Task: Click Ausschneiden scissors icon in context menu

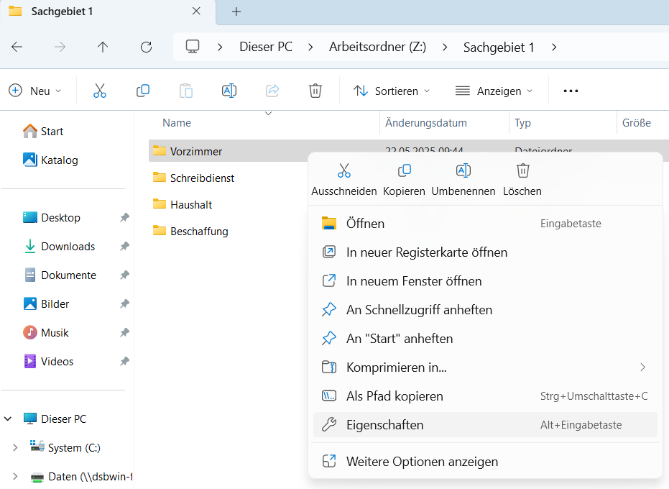Action: pyautogui.click(x=344, y=171)
